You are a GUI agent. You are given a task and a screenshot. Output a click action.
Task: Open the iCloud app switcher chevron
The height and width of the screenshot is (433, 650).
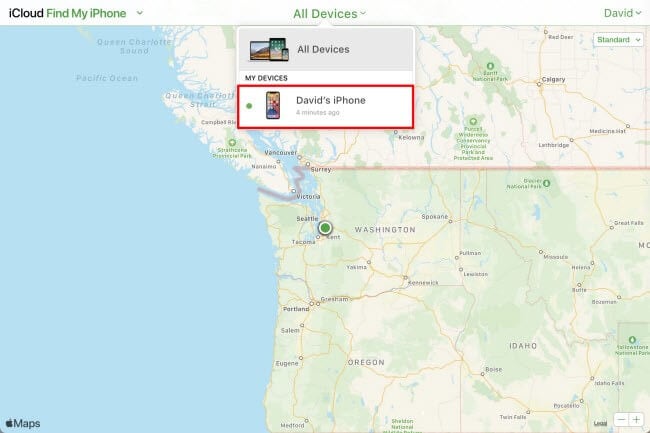140,13
